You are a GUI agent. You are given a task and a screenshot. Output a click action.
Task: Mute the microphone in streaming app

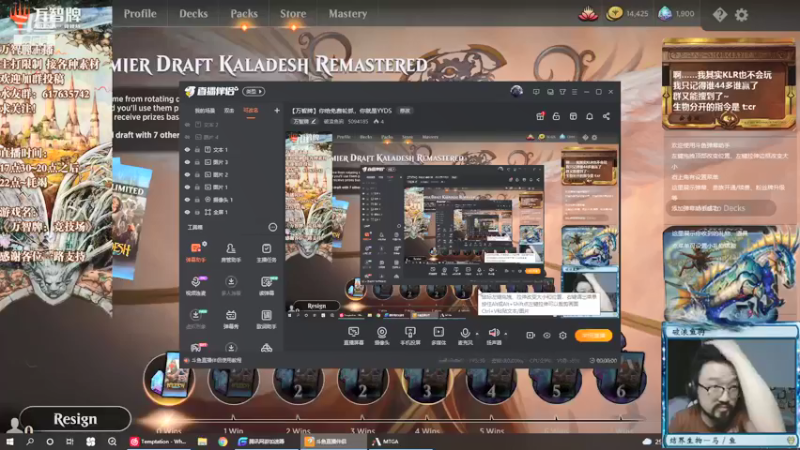pos(465,334)
